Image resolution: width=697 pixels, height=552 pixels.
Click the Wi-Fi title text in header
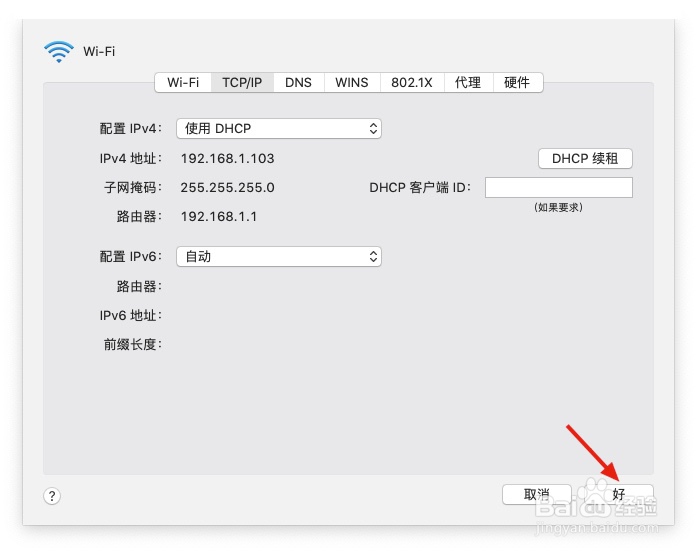[x=99, y=52]
